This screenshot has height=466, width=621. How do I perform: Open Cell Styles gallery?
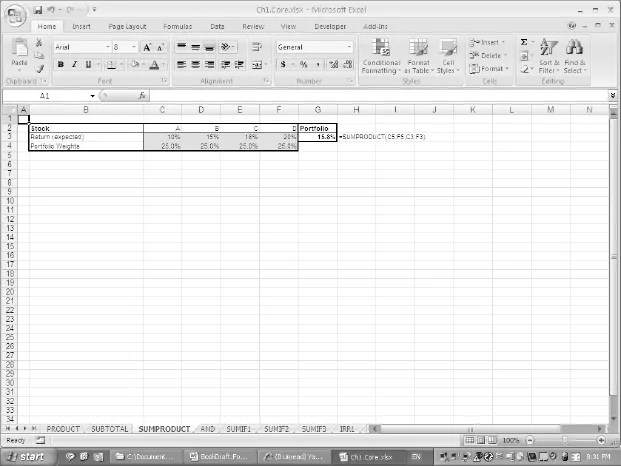[x=448, y=58]
